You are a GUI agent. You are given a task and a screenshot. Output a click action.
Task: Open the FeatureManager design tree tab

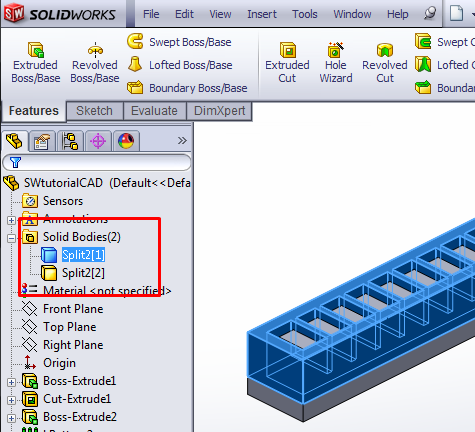[14, 141]
